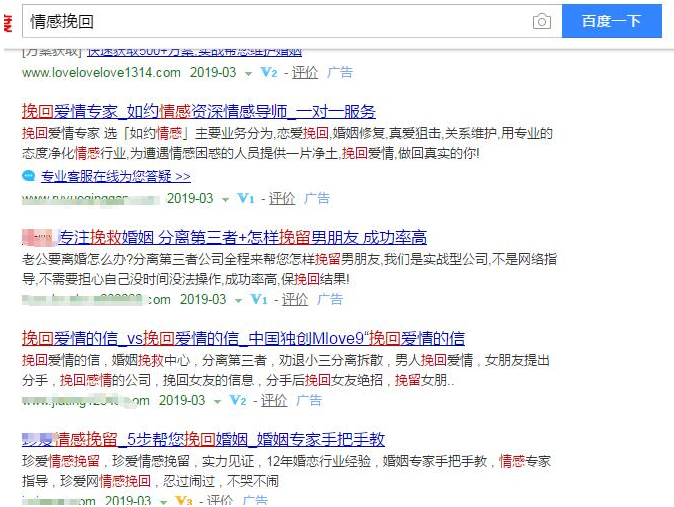Click 评价 link under 专注挽救婚姻 result
This screenshot has width=674, height=507.
pos(295,299)
